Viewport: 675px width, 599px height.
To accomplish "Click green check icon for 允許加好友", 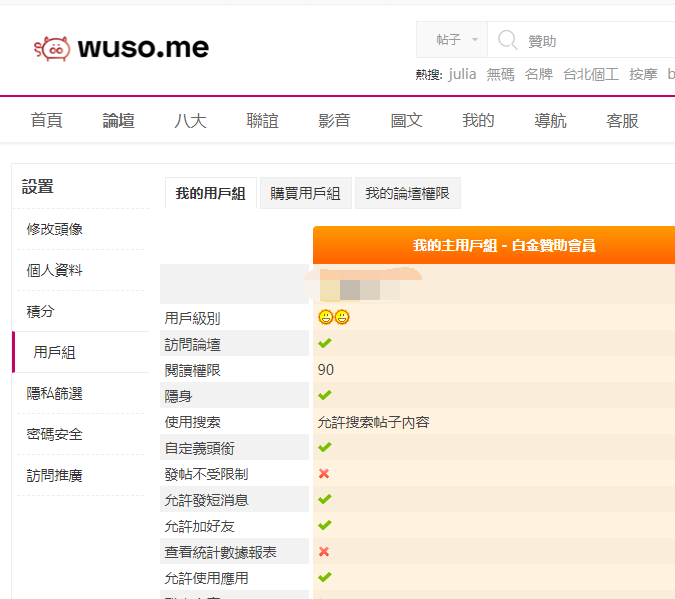I will tap(325, 525).
